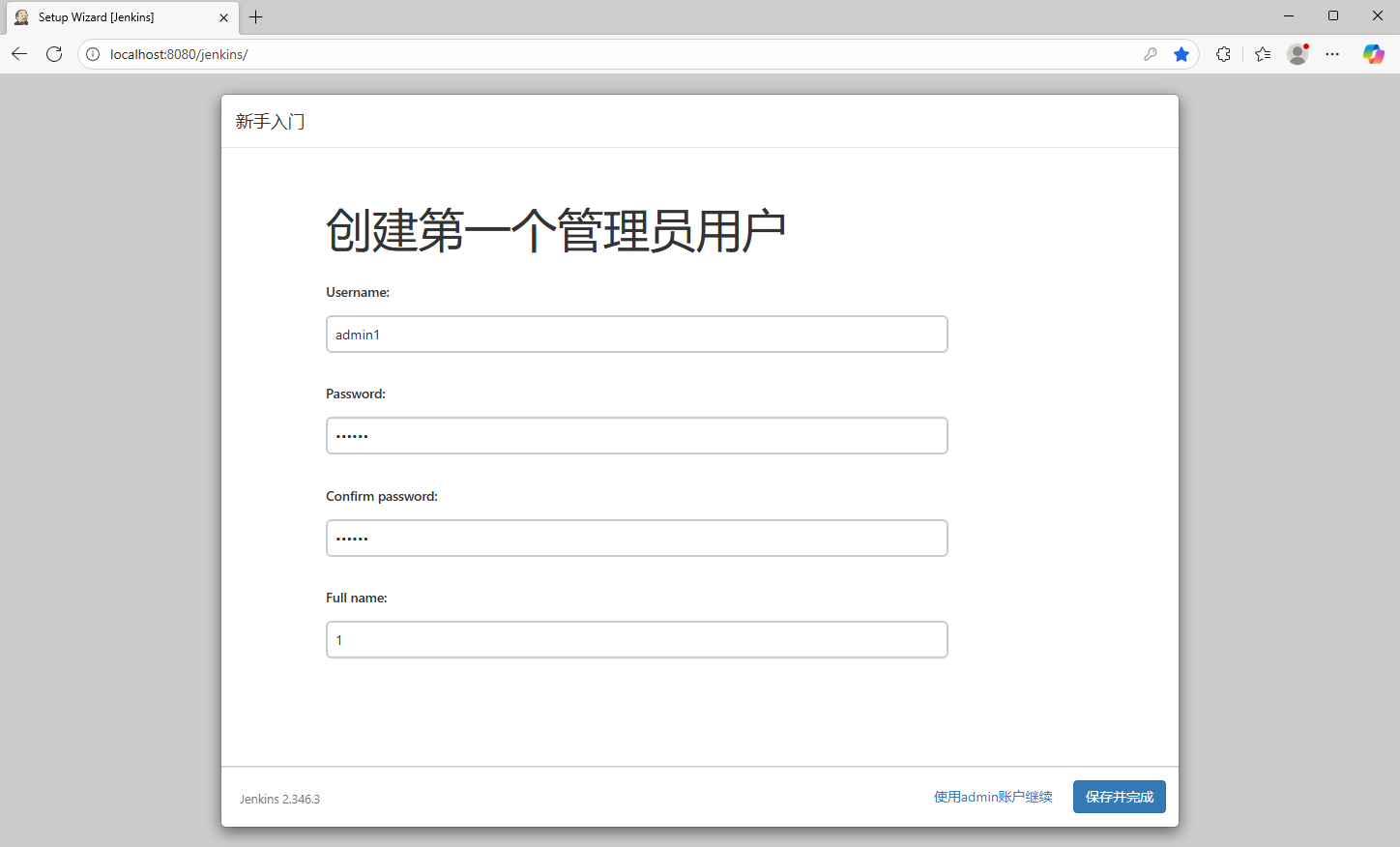Click the Password: label
The image size is (1400, 847).
pyautogui.click(x=356, y=394)
